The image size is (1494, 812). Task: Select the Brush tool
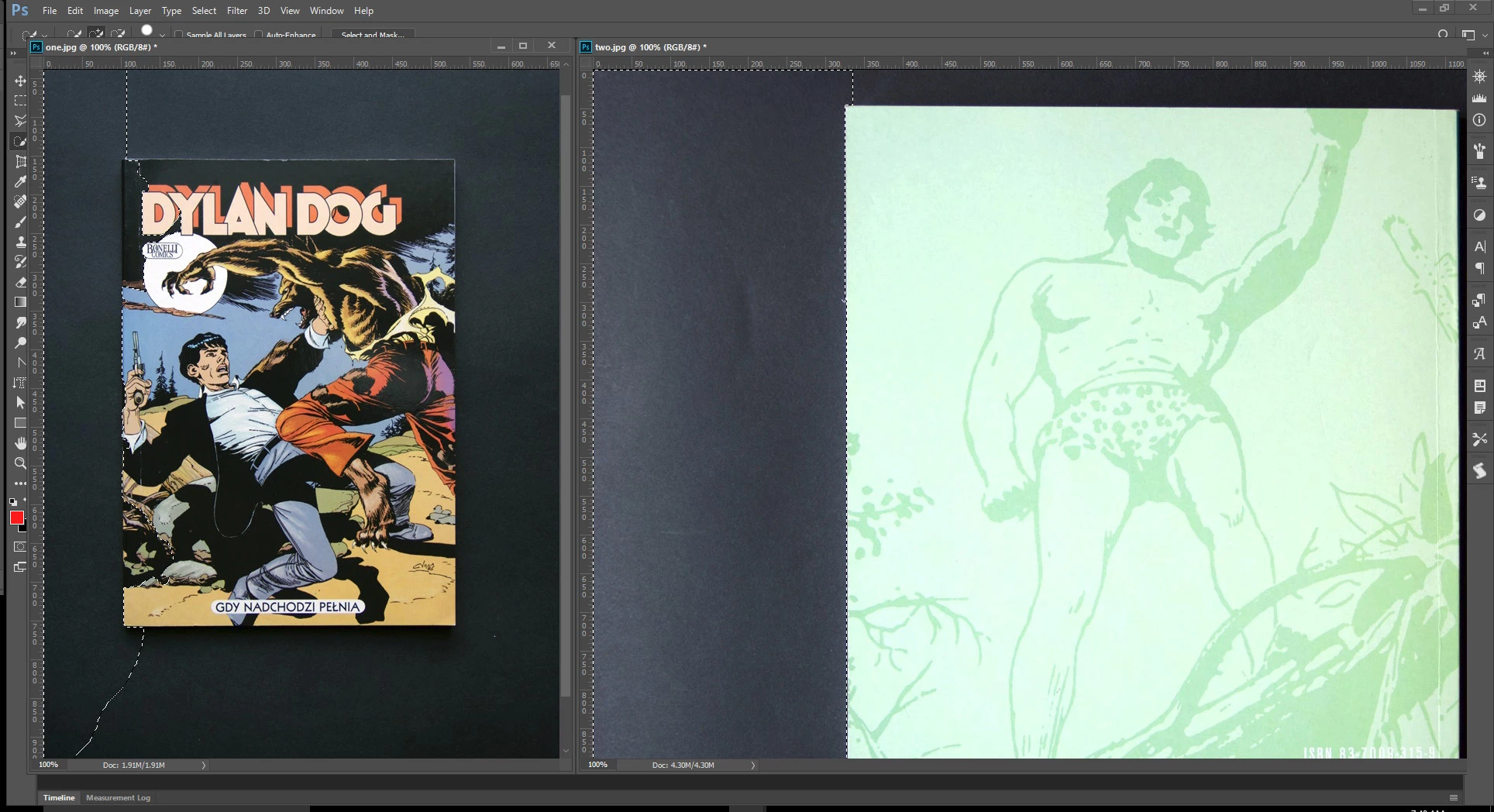[x=20, y=222]
